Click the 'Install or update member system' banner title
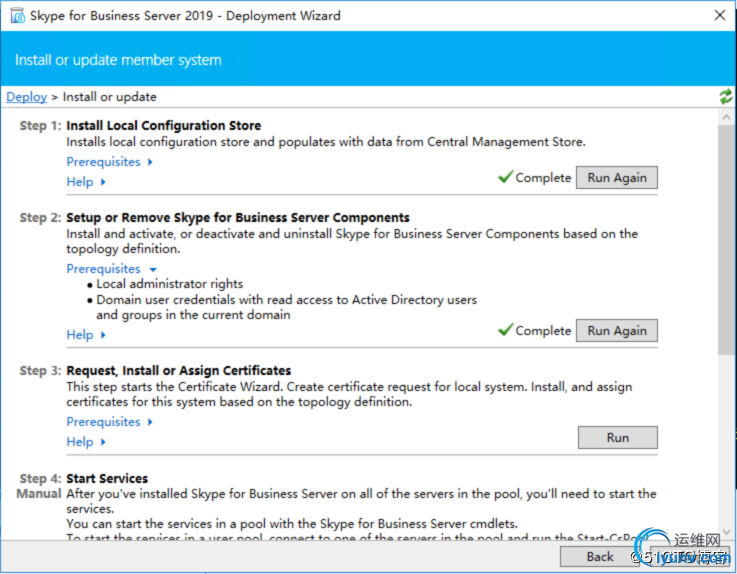 (x=118, y=60)
